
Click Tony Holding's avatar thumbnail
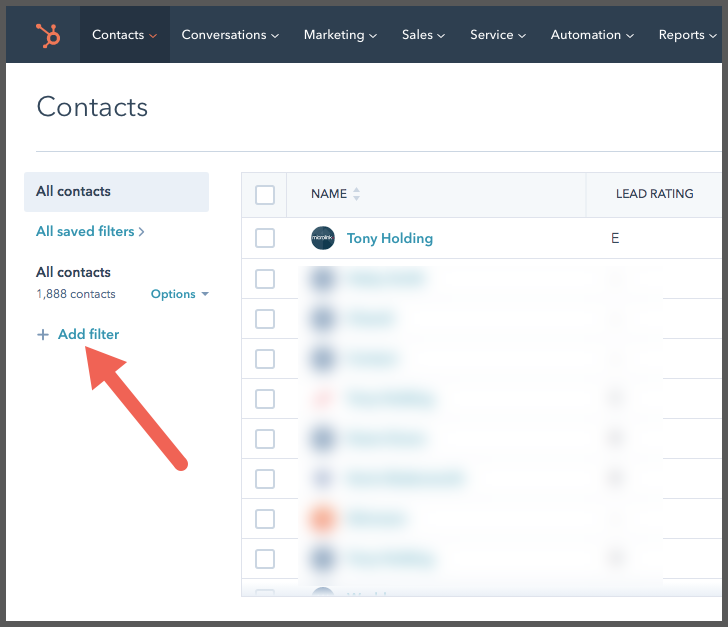coord(323,238)
